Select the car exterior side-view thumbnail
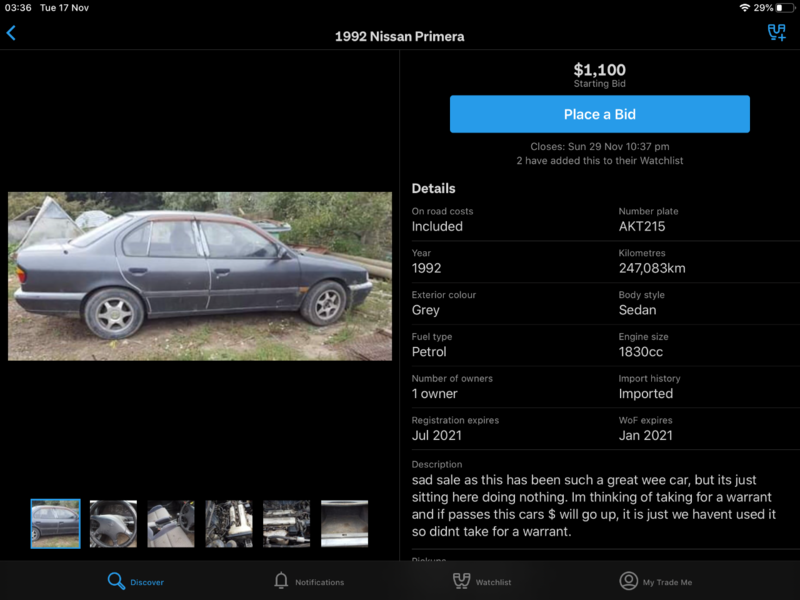 click(56, 524)
